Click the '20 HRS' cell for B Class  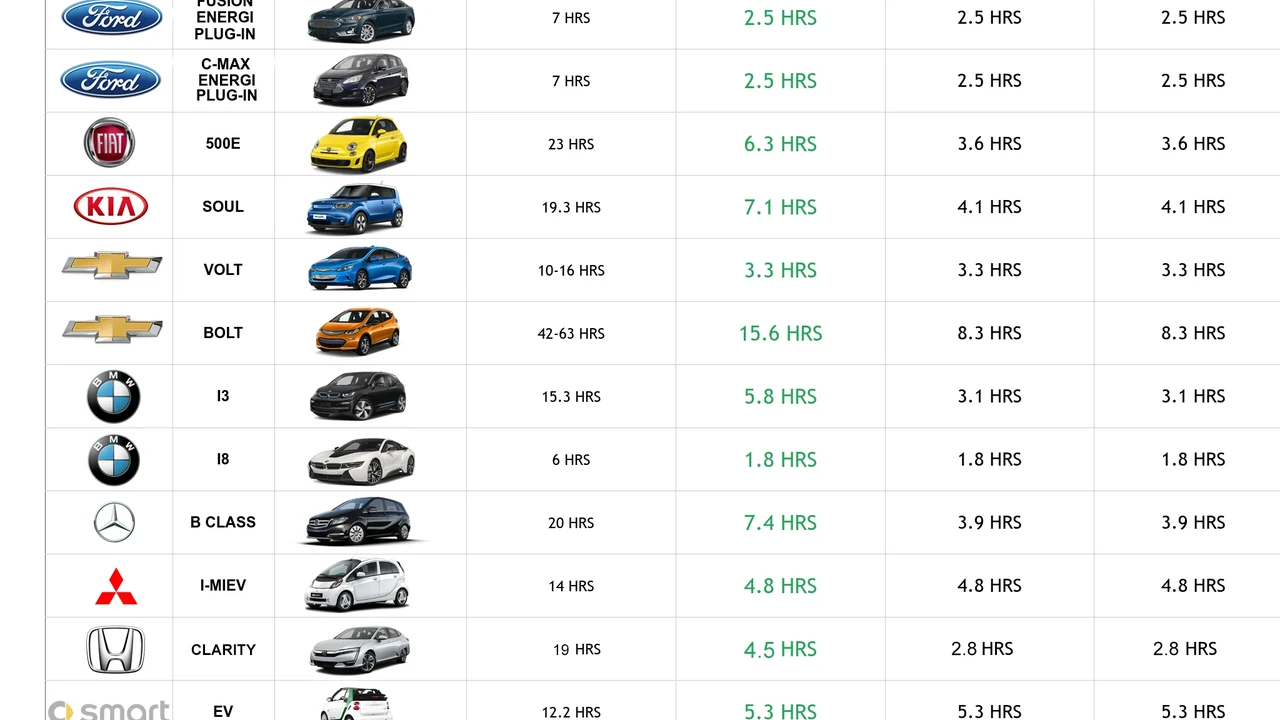571,522
